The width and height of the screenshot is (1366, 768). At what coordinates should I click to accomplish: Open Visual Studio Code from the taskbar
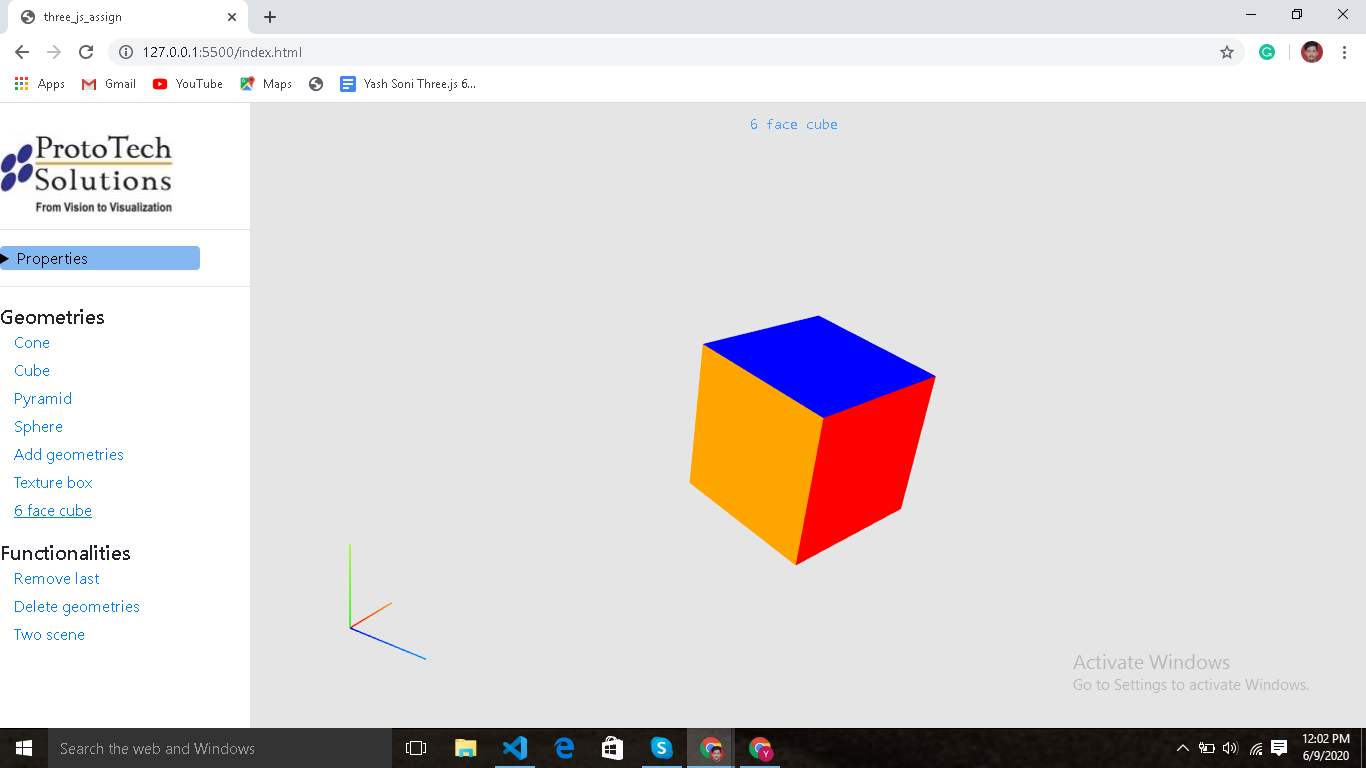(514, 747)
